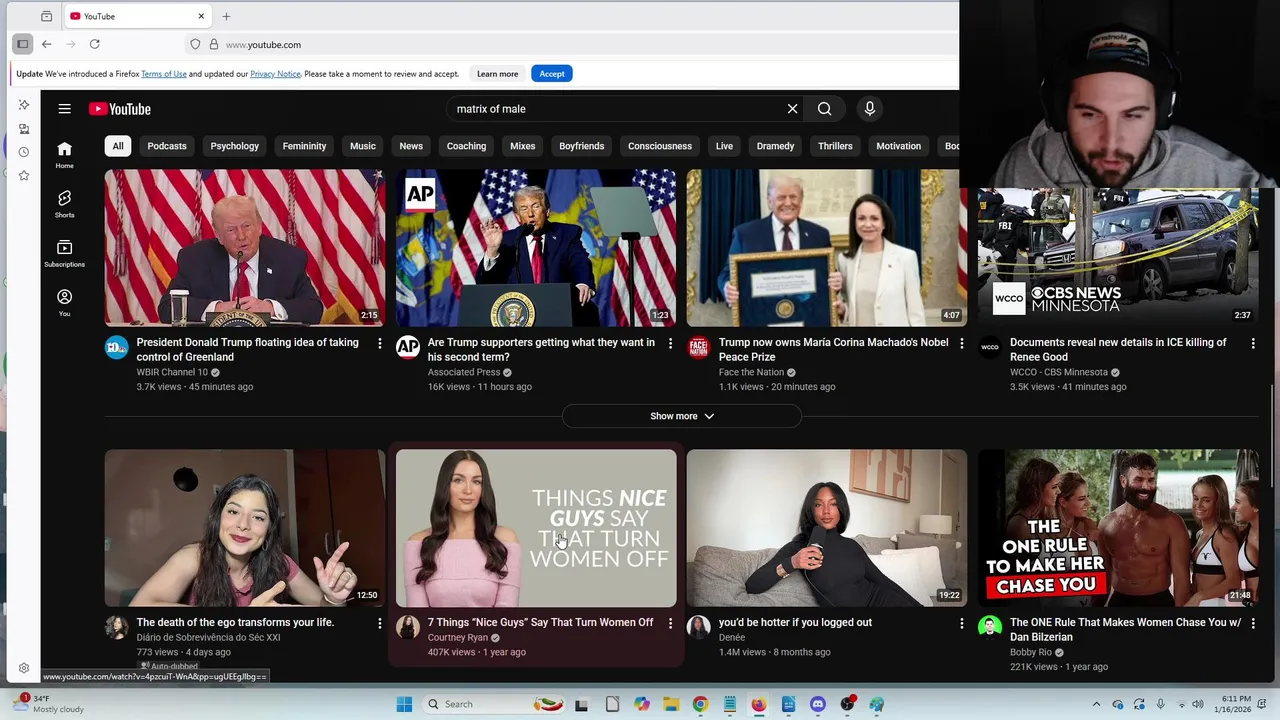Open the Trump Greenland video thumbnail

pyautogui.click(x=245, y=248)
